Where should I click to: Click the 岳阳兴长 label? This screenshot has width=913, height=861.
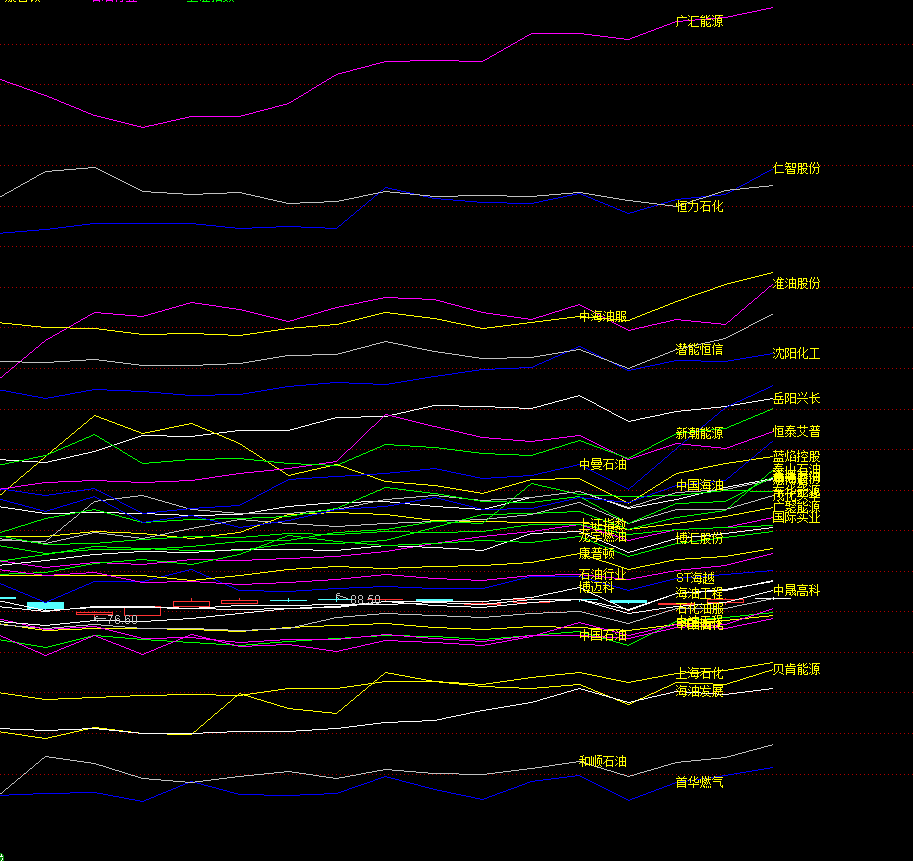(796, 398)
